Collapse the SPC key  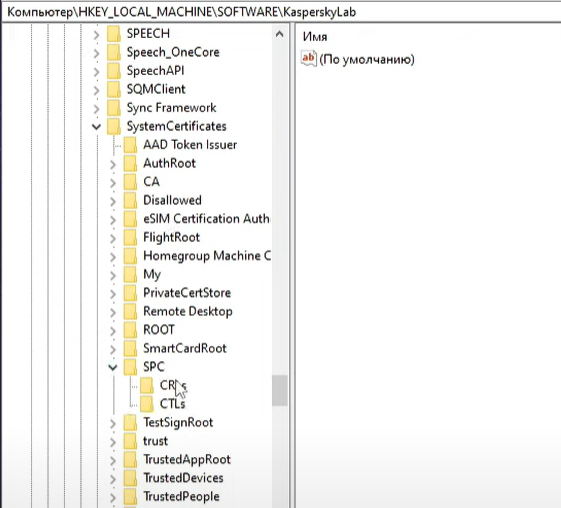113,367
